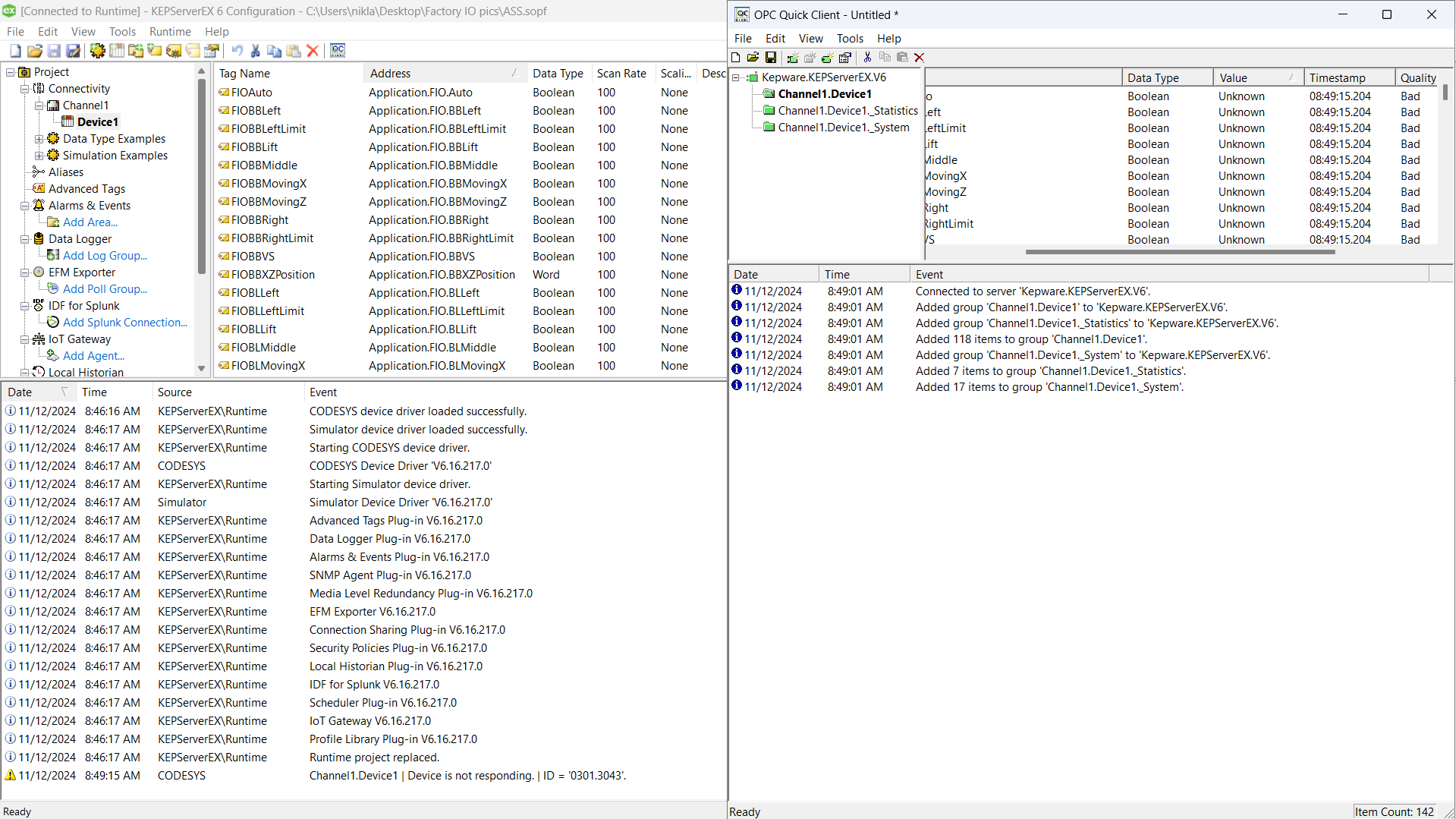The image size is (1456, 819).
Task: Collapse the Kepware.KEPServerEX.V6 node
Action: point(734,77)
